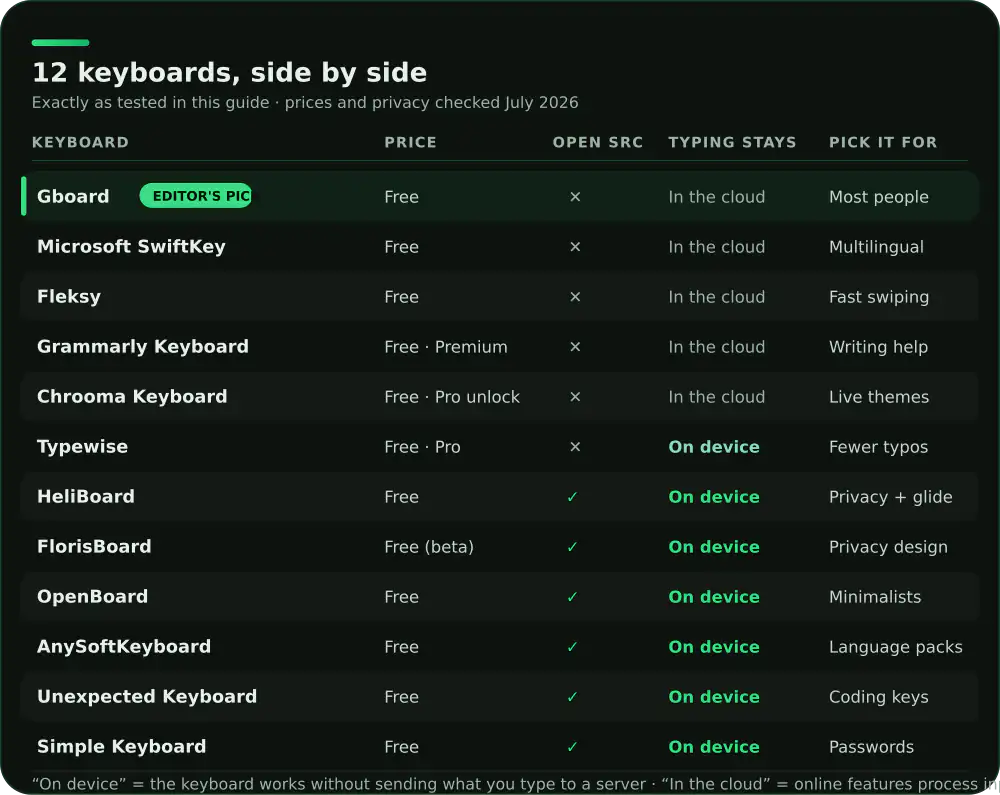Click the green checkmark in the OpenBoard row
The width and height of the screenshot is (1000, 795).
pos(572,597)
